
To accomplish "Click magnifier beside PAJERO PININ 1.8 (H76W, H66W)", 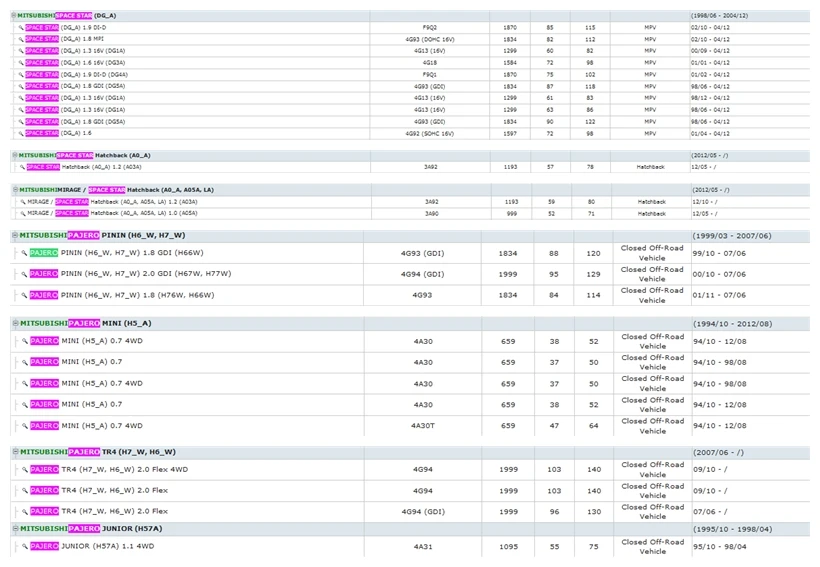I will [x=24, y=296].
